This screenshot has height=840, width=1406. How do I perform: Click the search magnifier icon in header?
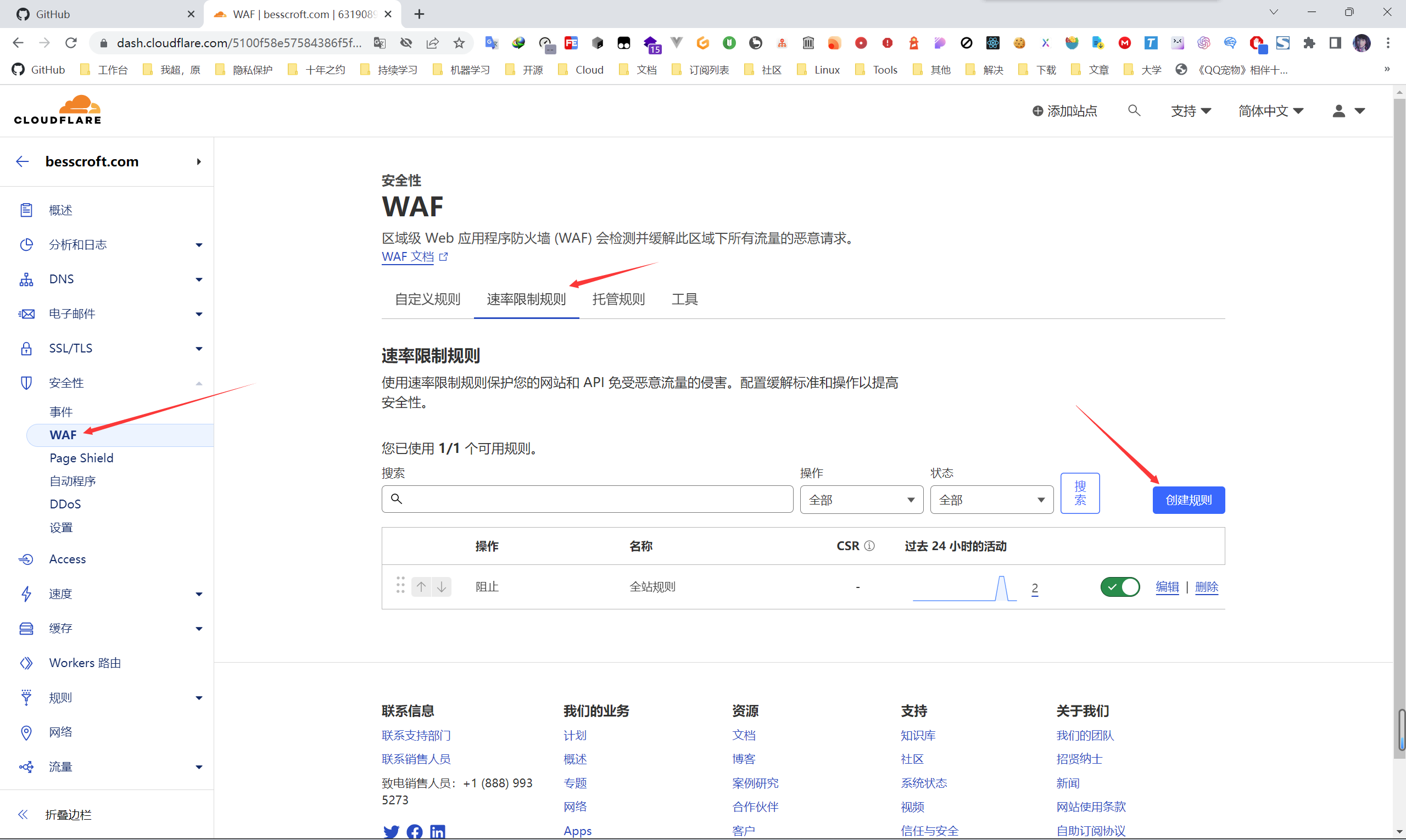[1134, 110]
